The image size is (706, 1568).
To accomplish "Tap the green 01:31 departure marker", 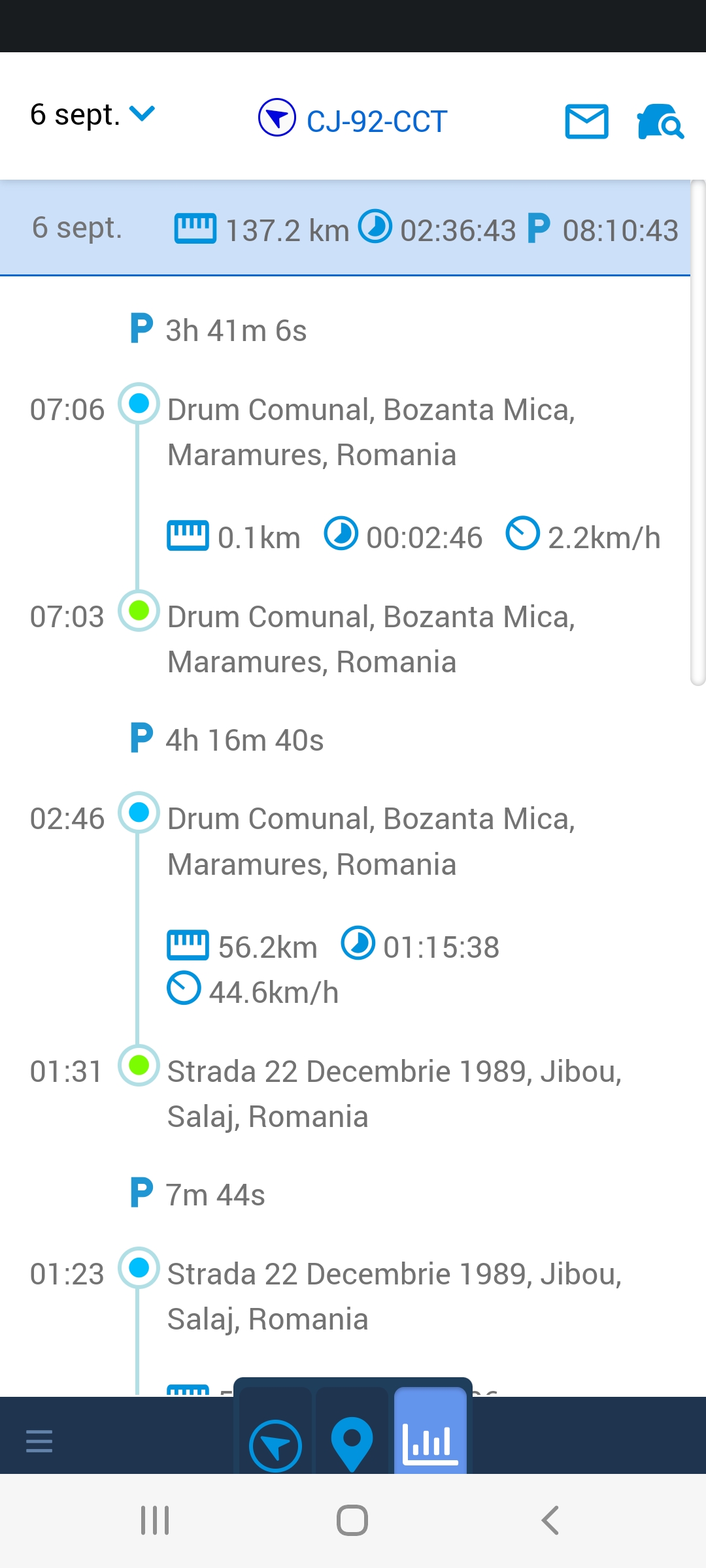I will coord(139,1066).
